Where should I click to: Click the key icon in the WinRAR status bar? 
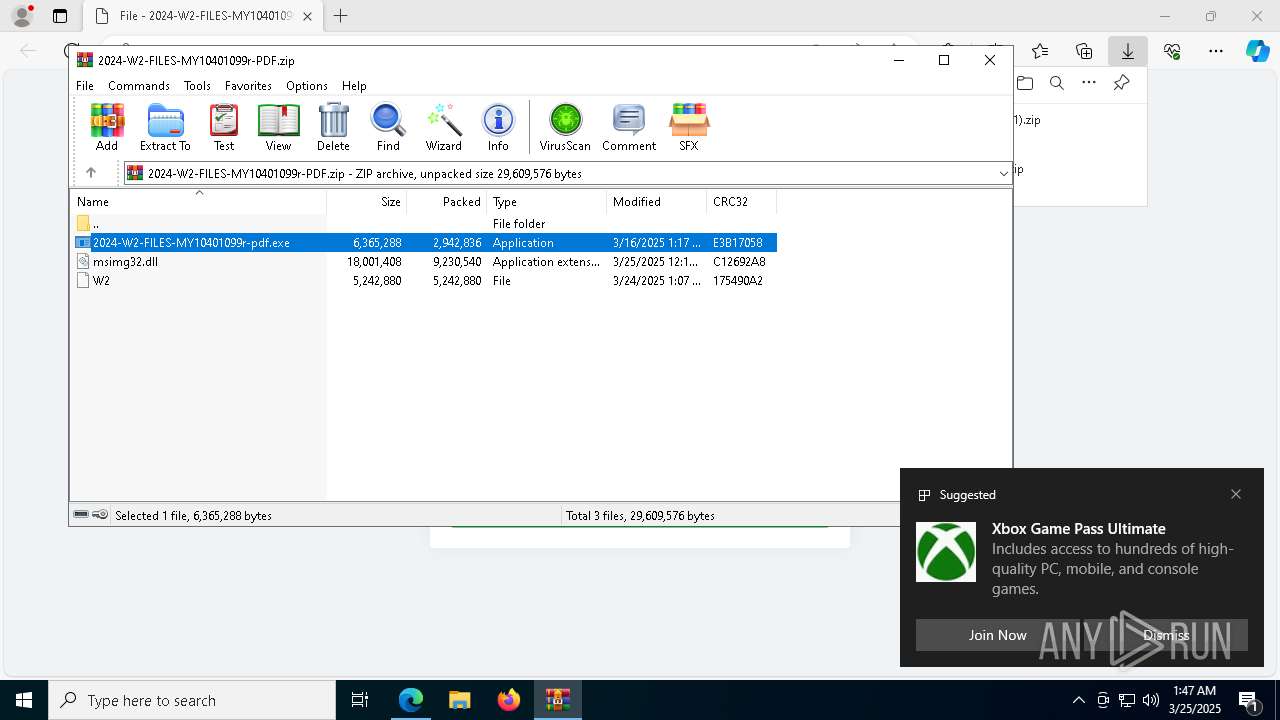100,515
